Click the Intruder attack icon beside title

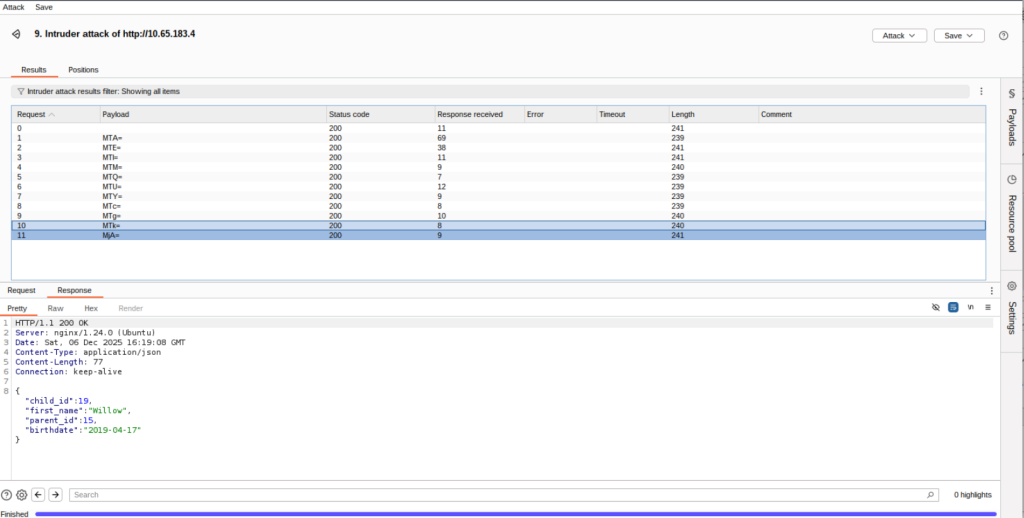pyautogui.click(x=16, y=34)
